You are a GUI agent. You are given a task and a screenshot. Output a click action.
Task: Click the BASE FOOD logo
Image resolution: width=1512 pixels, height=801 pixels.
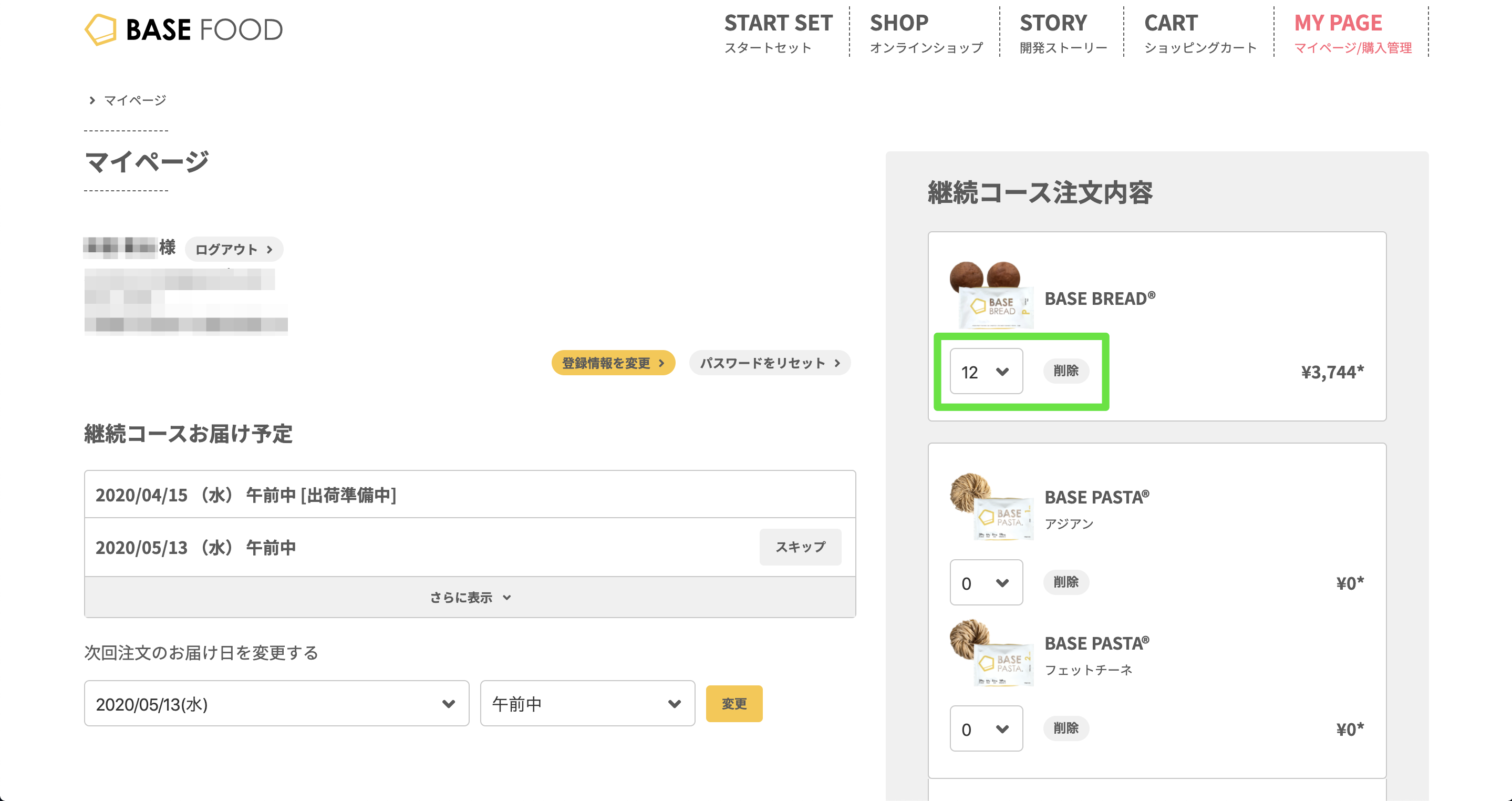[x=184, y=29]
